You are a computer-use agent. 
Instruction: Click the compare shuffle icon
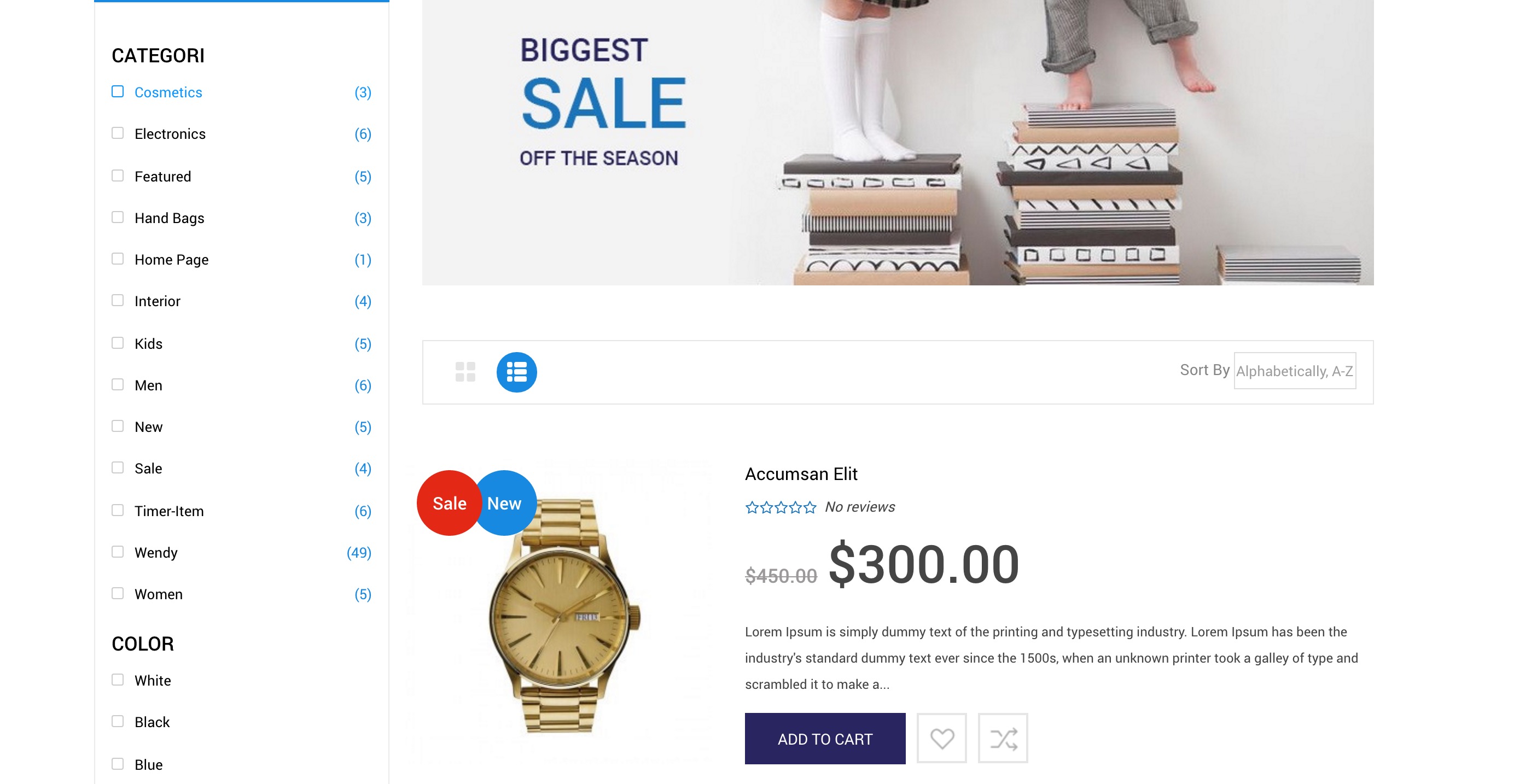click(1003, 738)
